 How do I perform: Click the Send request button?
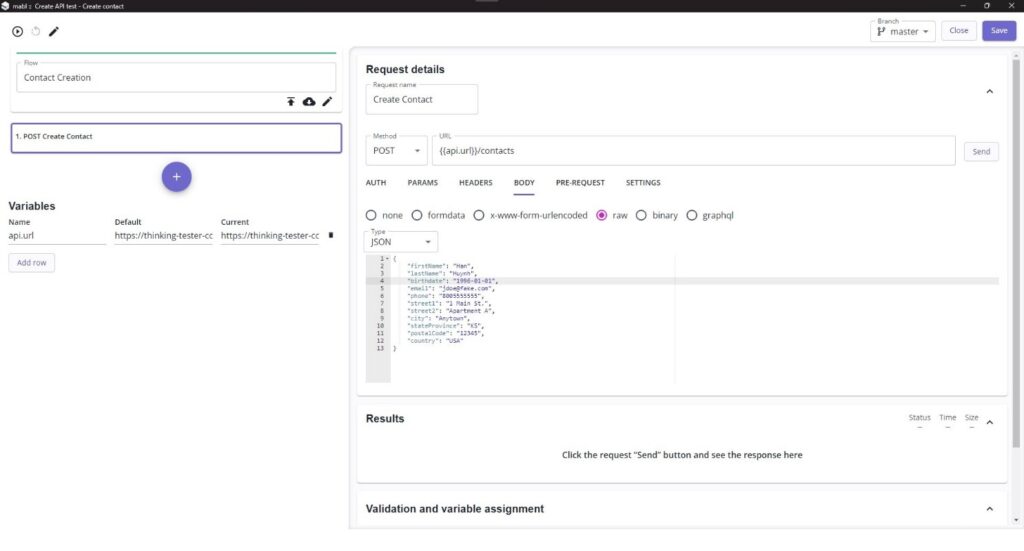[x=981, y=152]
